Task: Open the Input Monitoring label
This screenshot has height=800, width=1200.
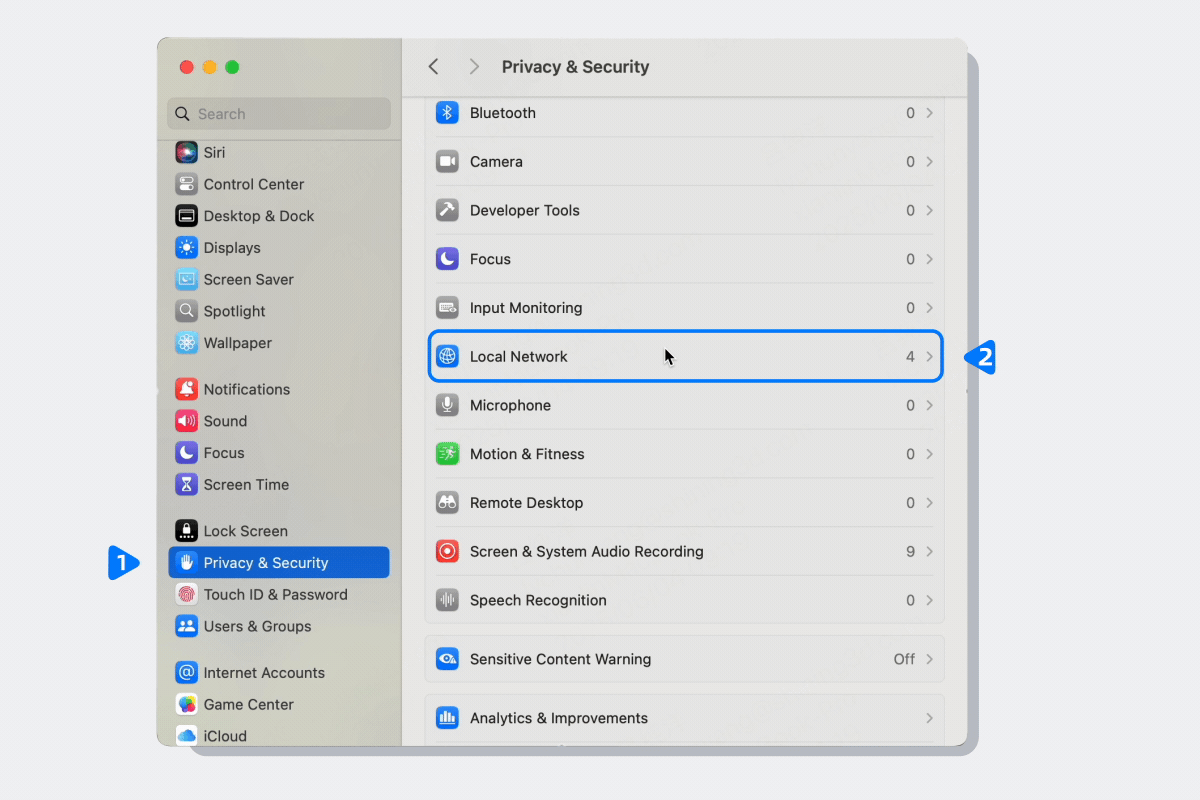Action: (x=526, y=308)
